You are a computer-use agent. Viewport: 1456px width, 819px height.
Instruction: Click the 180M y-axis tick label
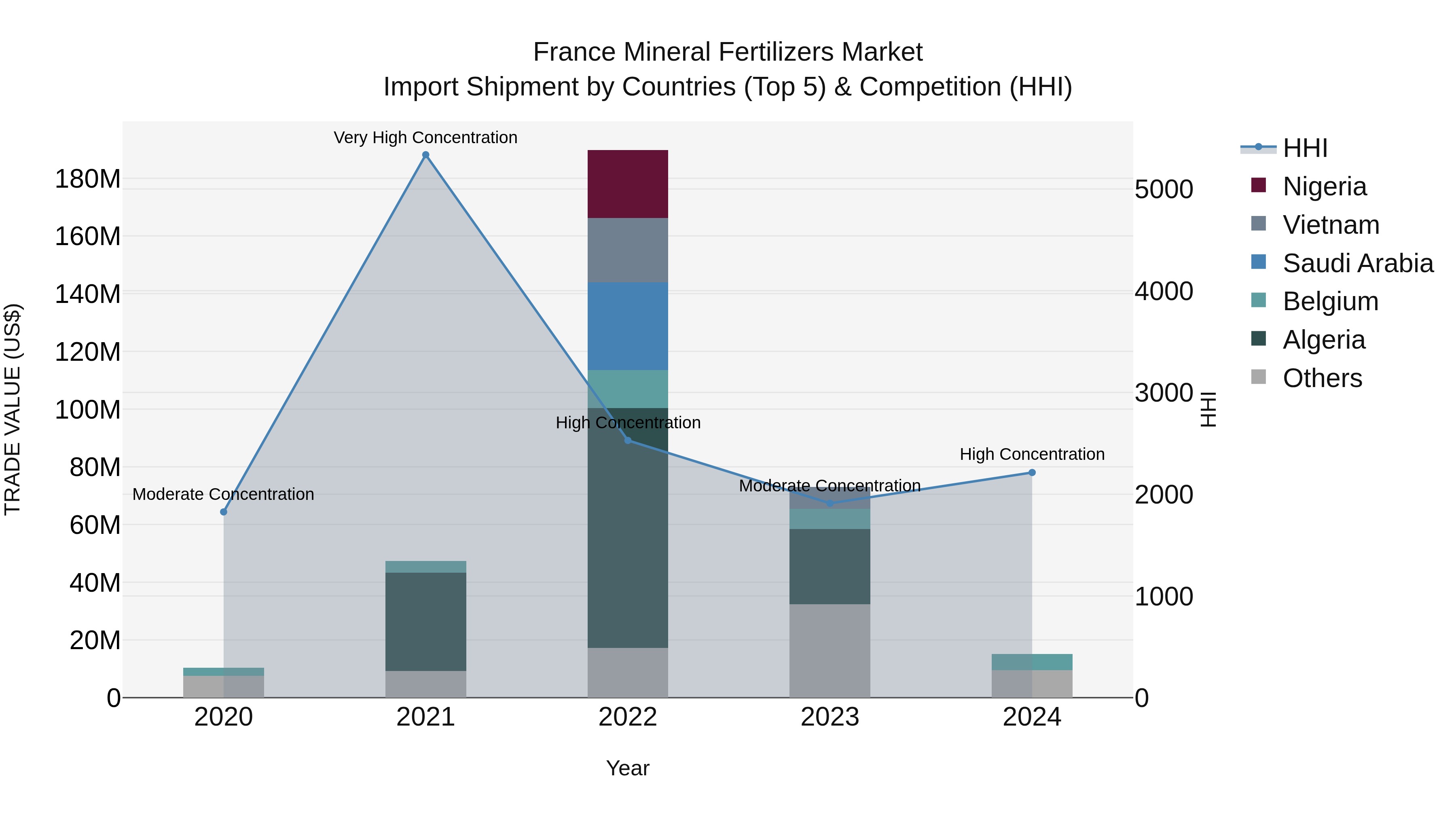[88, 179]
